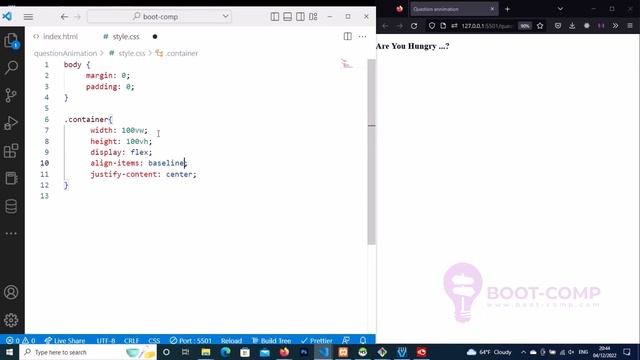The height and width of the screenshot is (360, 640).
Task: Open the Source Control view
Action: coord(11,95)
